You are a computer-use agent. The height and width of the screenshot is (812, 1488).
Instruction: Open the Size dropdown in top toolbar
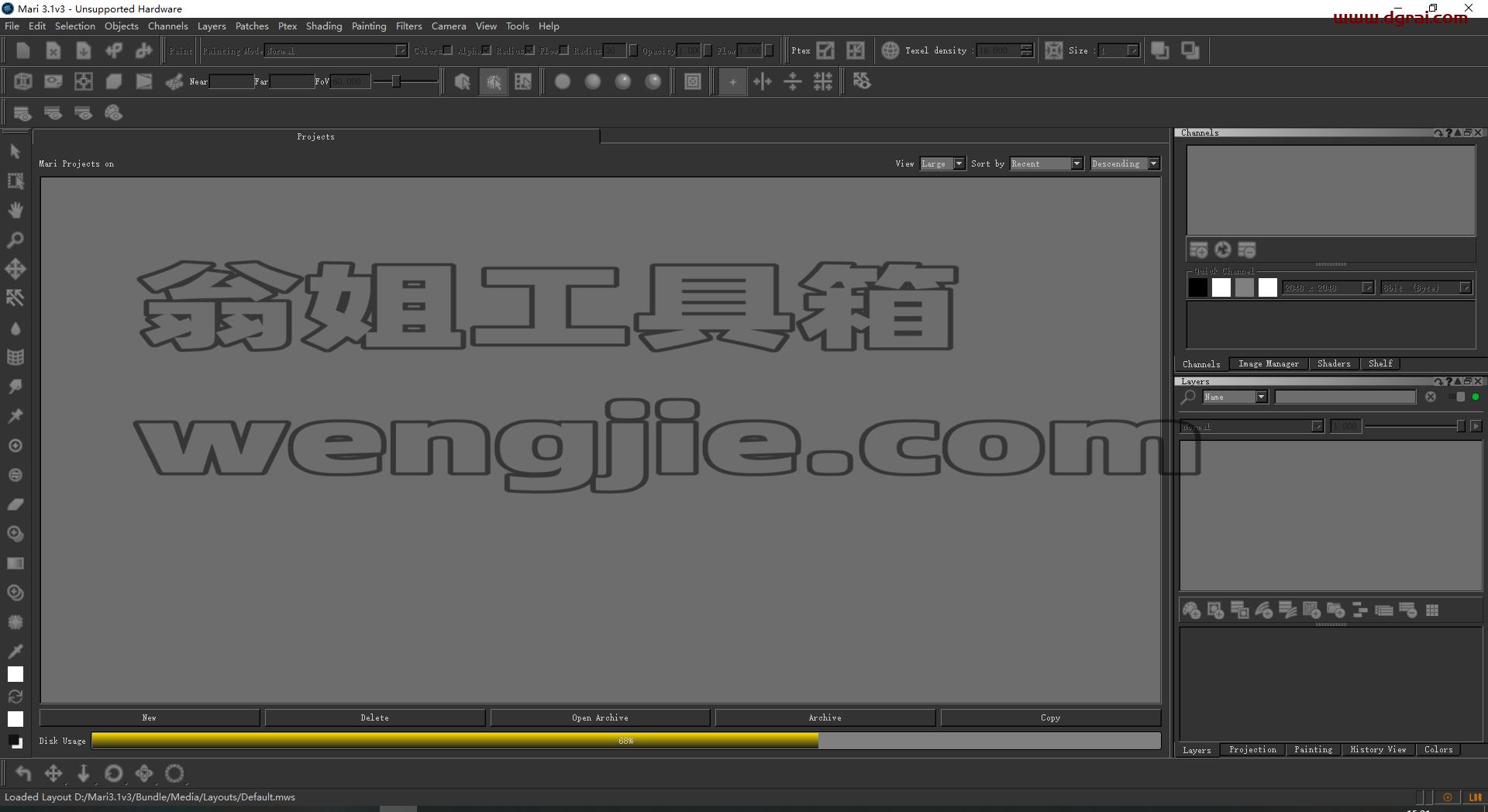tap(1118, 50)
